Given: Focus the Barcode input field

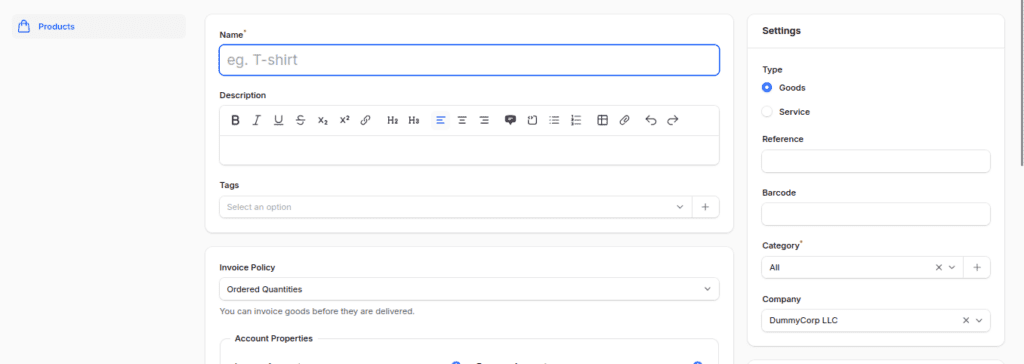Looking at the screenshot, I should click(x=876, y=214).
